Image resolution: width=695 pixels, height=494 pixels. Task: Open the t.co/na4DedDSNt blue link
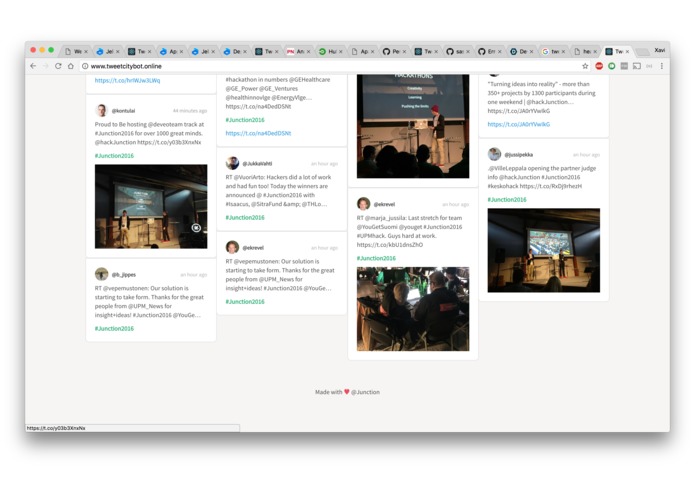[258, 133]
